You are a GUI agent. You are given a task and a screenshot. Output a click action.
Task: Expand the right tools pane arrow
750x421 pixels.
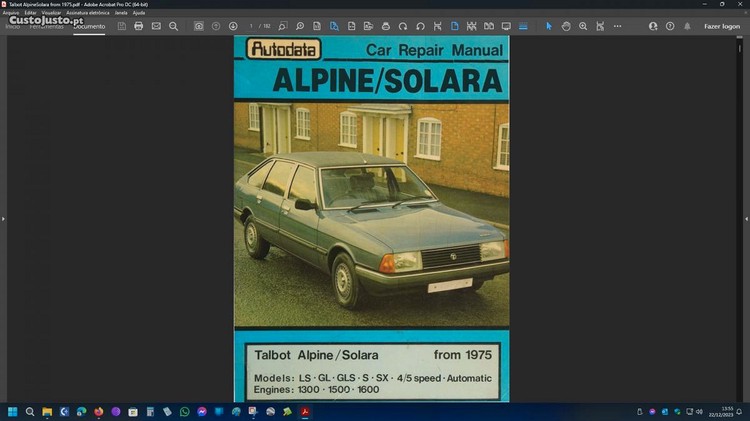746,218
